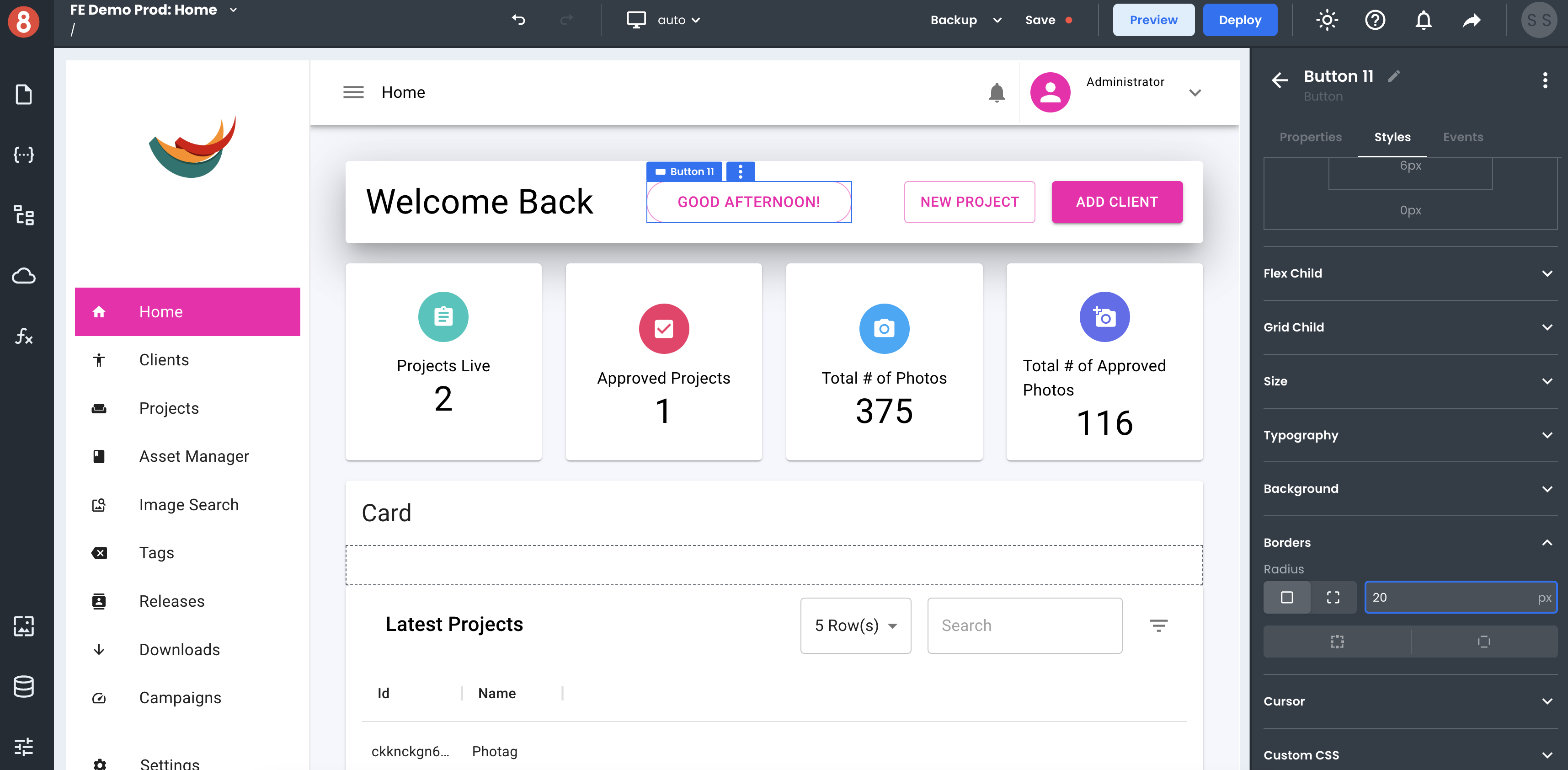This screenshot has height=770, width=1568.
Task: Click the ADD CLIENT button
Action: (1116, 202)
